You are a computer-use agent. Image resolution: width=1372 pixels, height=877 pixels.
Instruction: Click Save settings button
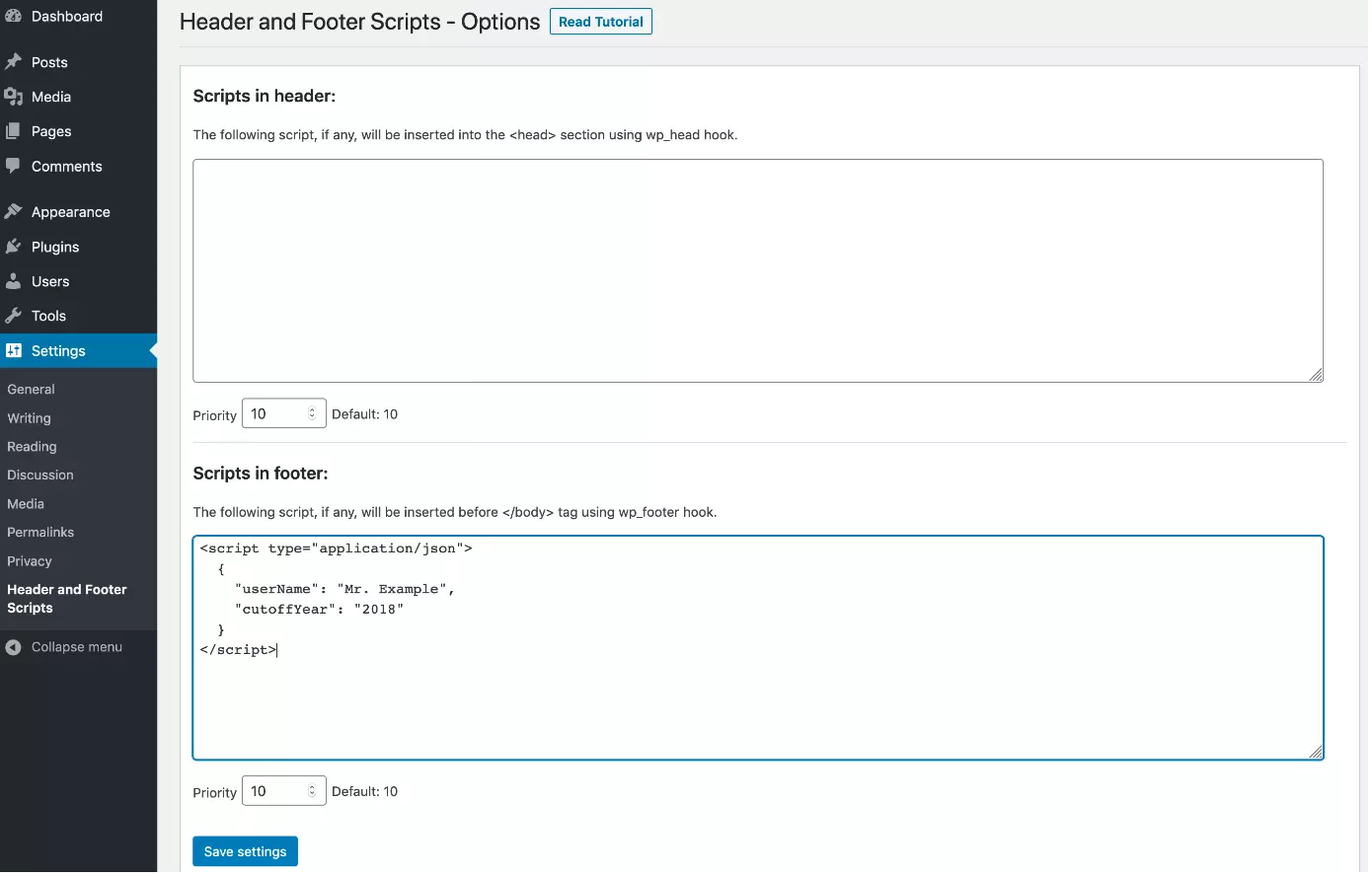tap(245, 851)
